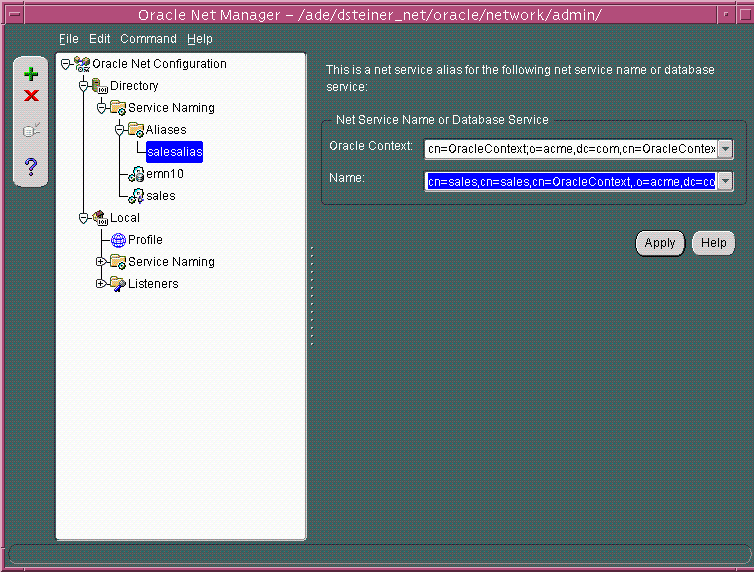
Task: Click the Apply button
Action: (660, 243)
